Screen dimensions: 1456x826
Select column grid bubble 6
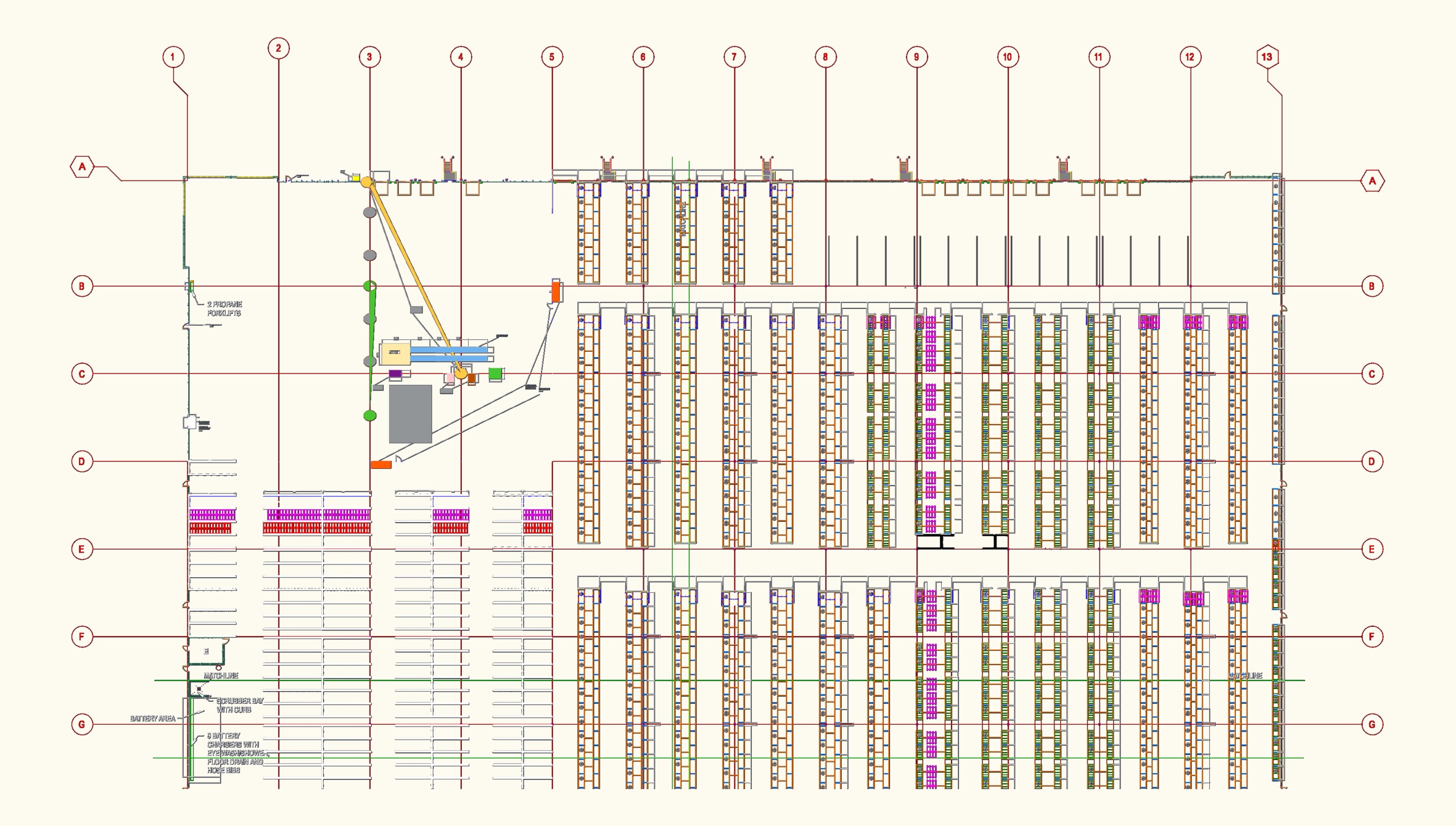tap(643, 57)
